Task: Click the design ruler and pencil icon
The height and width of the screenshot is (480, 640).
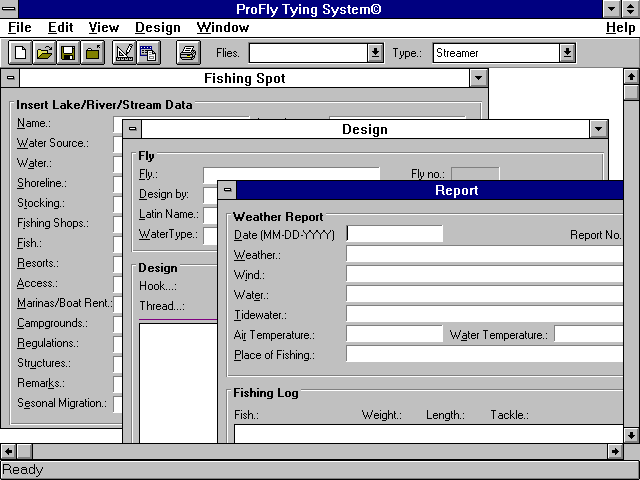Action: [x=124, y=53]
